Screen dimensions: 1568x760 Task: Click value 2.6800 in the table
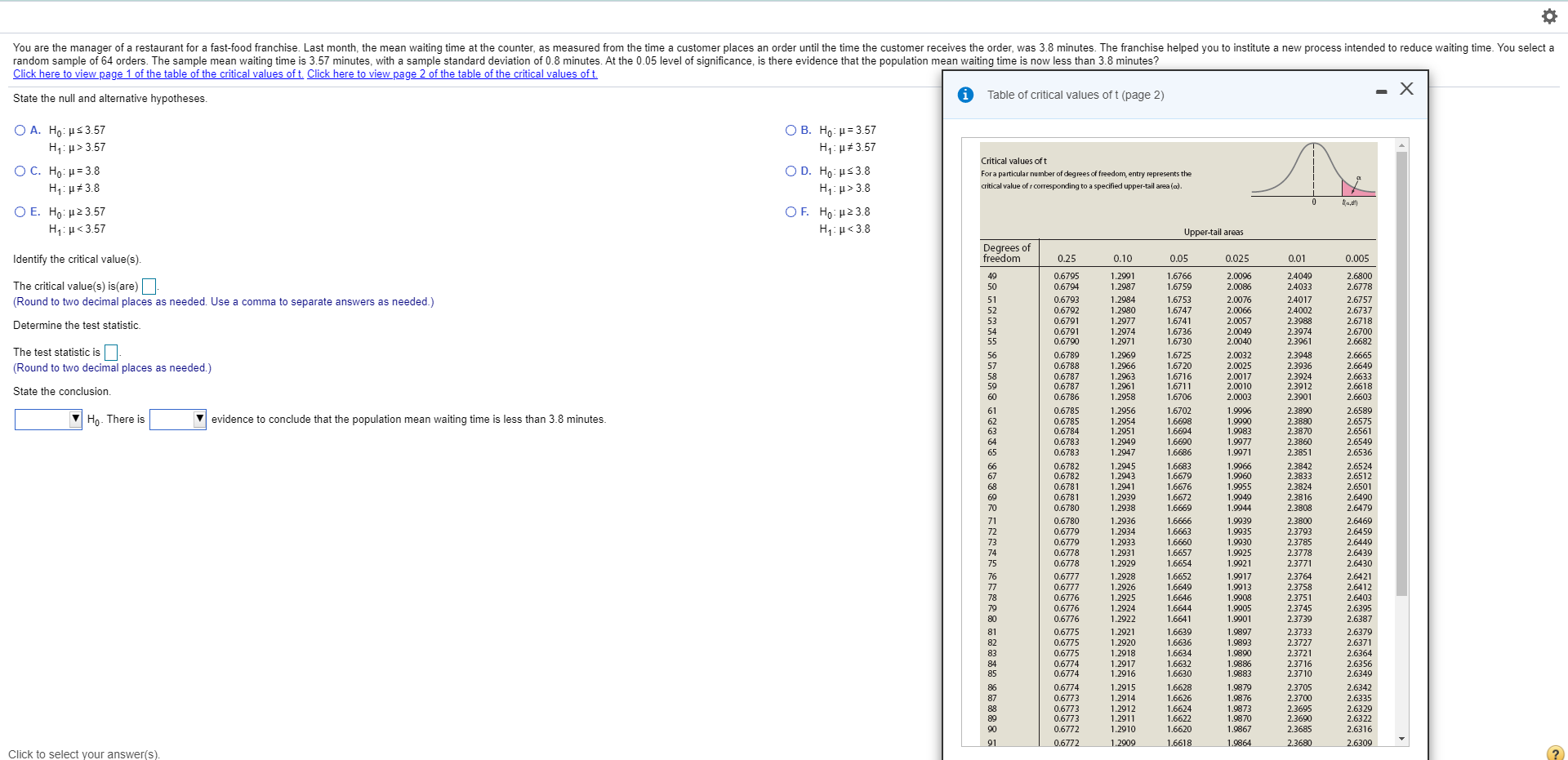[1360, 276]
